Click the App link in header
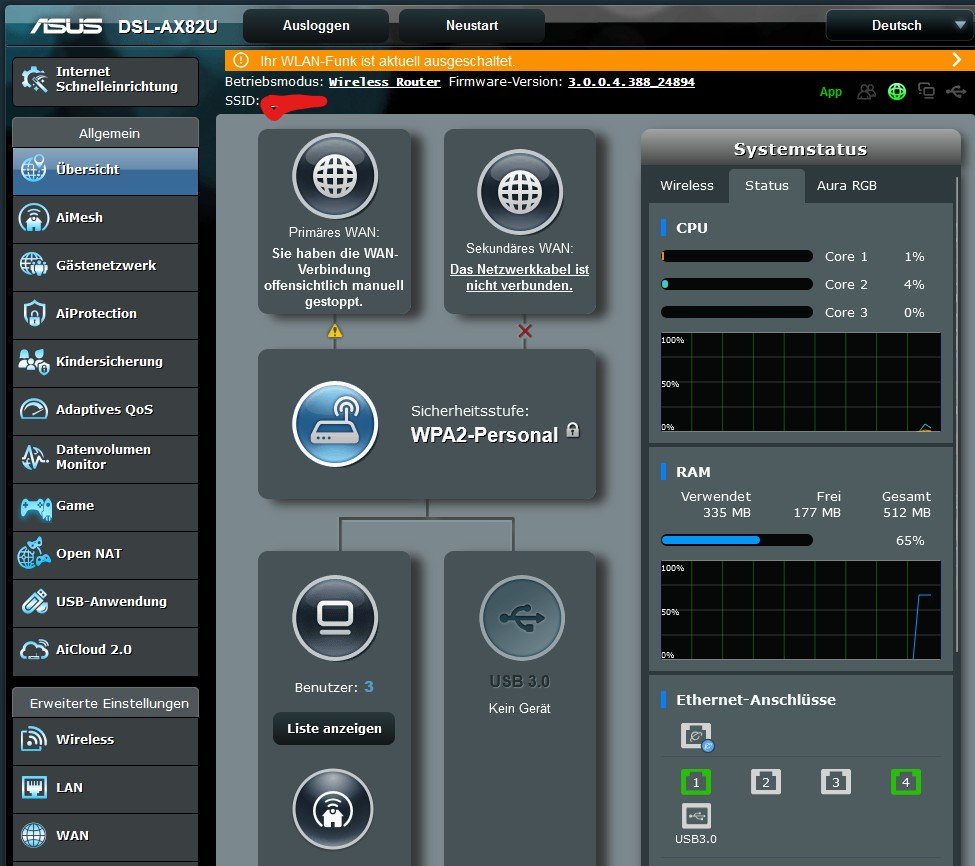Viewport: 975px width, 866px height. pos(830,92)
